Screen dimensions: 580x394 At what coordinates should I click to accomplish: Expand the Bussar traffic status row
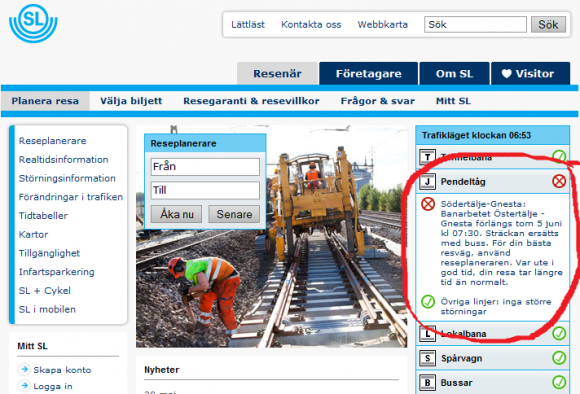[493, 382]
